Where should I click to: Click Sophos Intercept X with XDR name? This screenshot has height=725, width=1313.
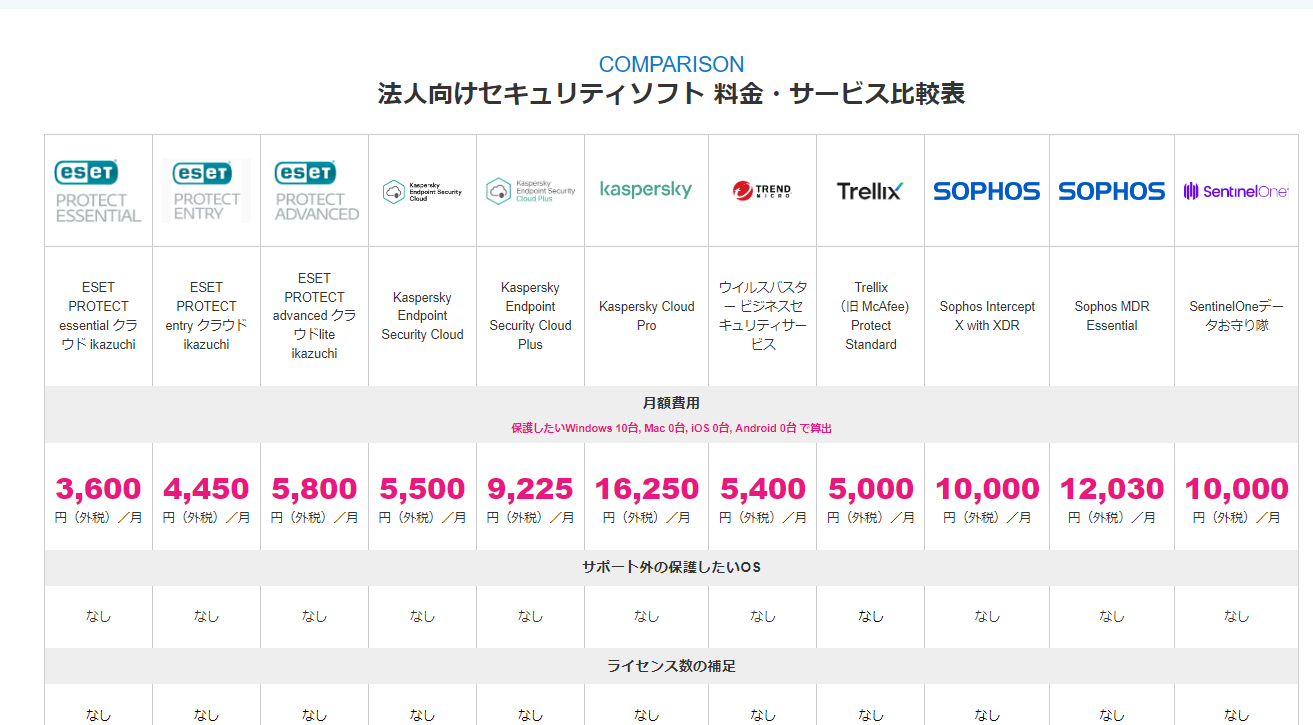tap(987, 316)
